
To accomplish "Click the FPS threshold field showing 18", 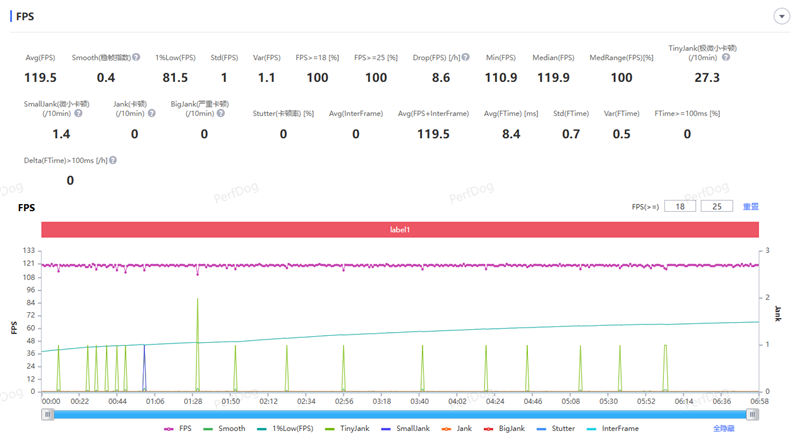I will click(x=679, y=206).
